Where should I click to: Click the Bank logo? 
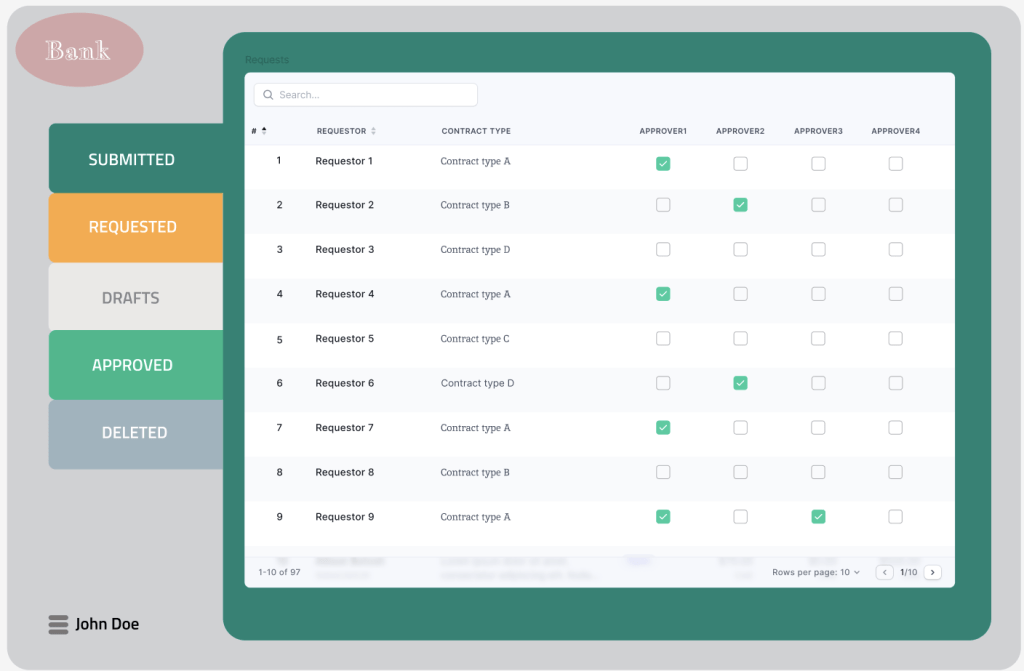79,50
